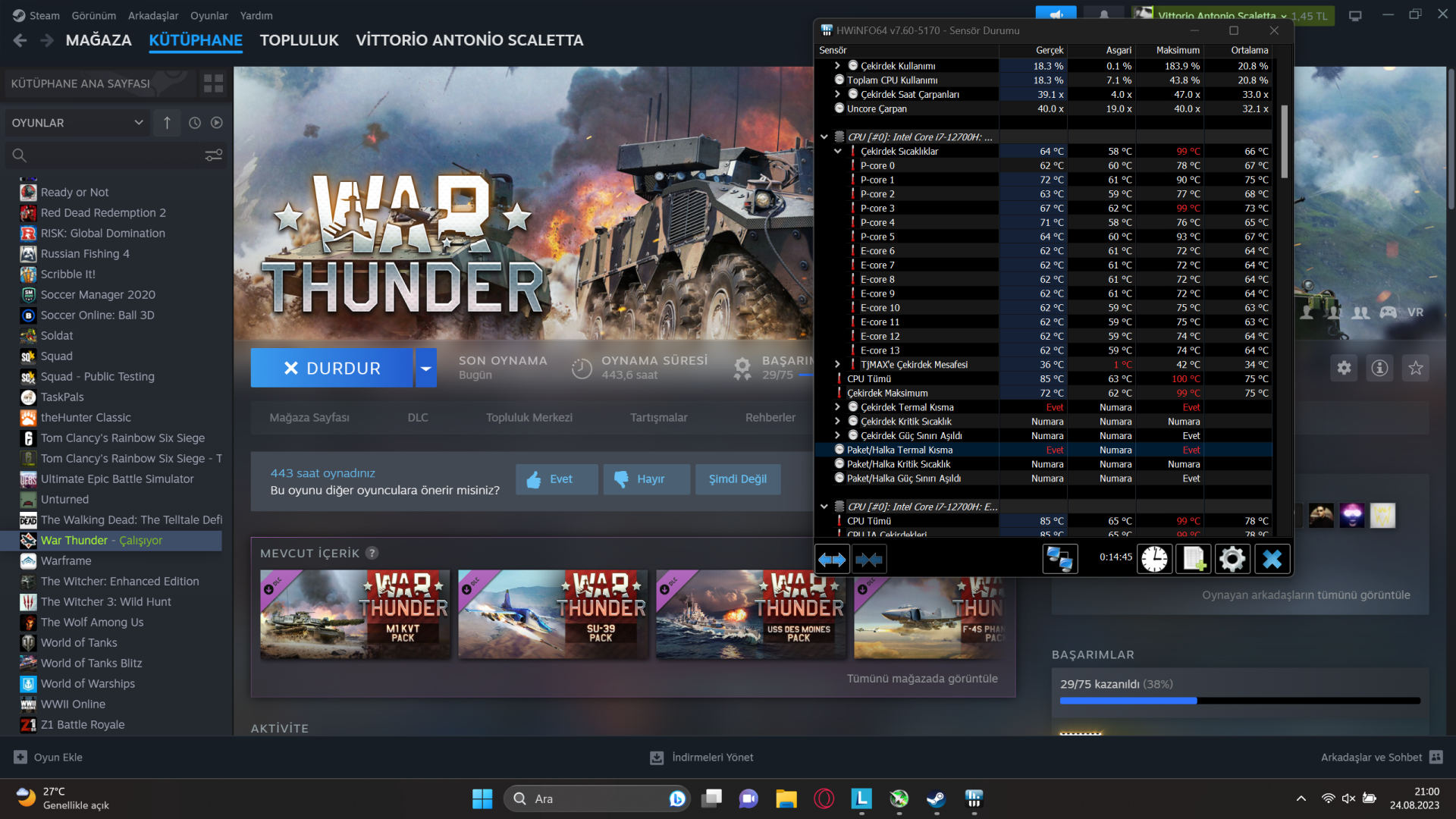1456x819 pixels.
Task: Click the expand columns double-arrow icon
Action: pos(832,560)
